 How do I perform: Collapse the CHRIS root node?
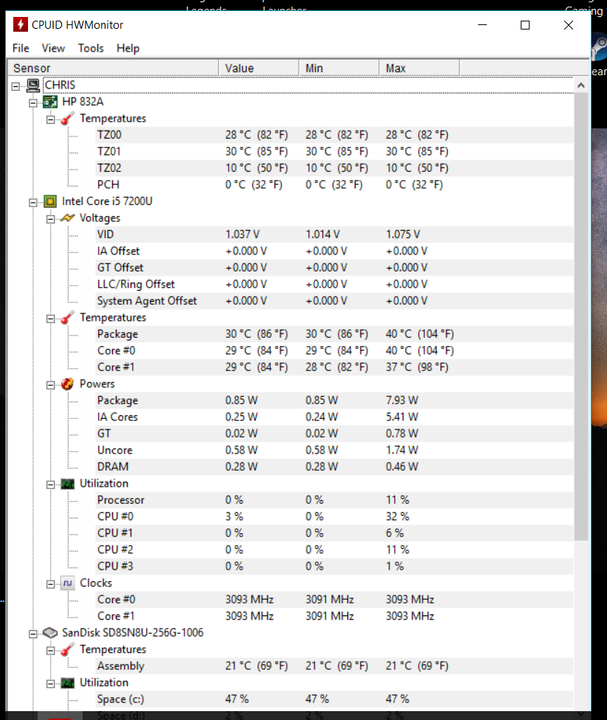point(16,86)
